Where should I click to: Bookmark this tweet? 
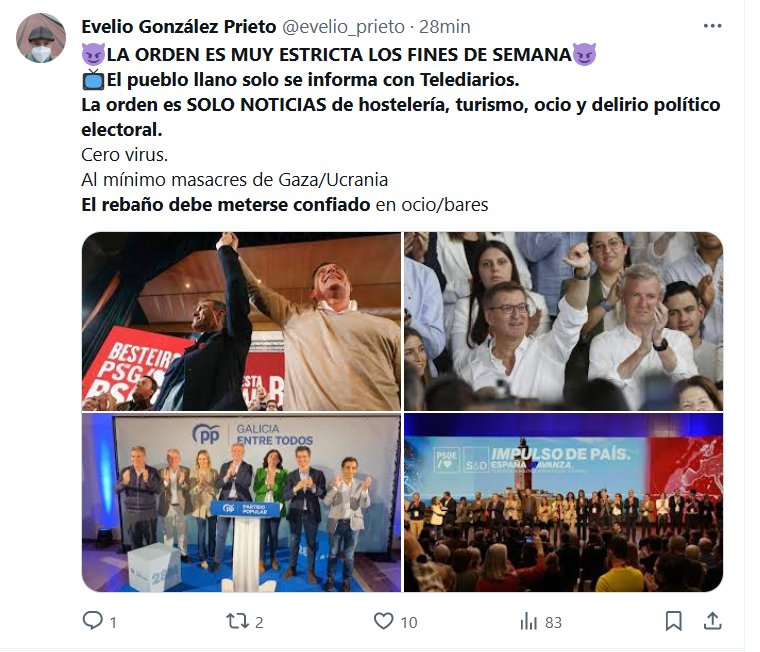tap(674, 621)
